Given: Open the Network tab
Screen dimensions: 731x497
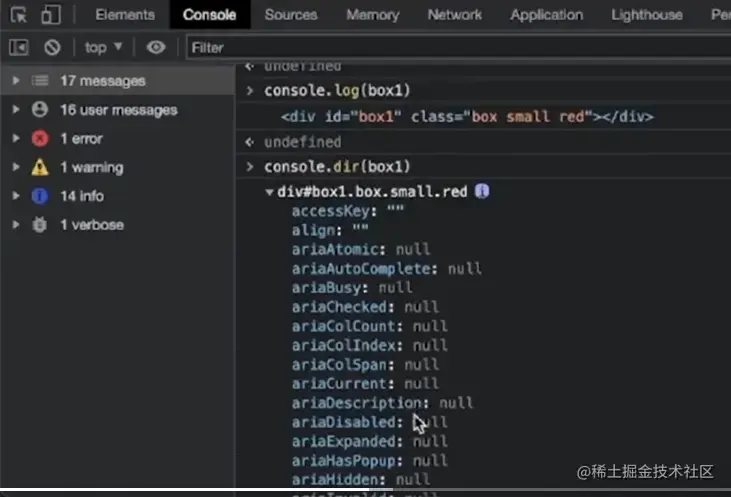Looking at the screenshot, I should tap(455, 15).
